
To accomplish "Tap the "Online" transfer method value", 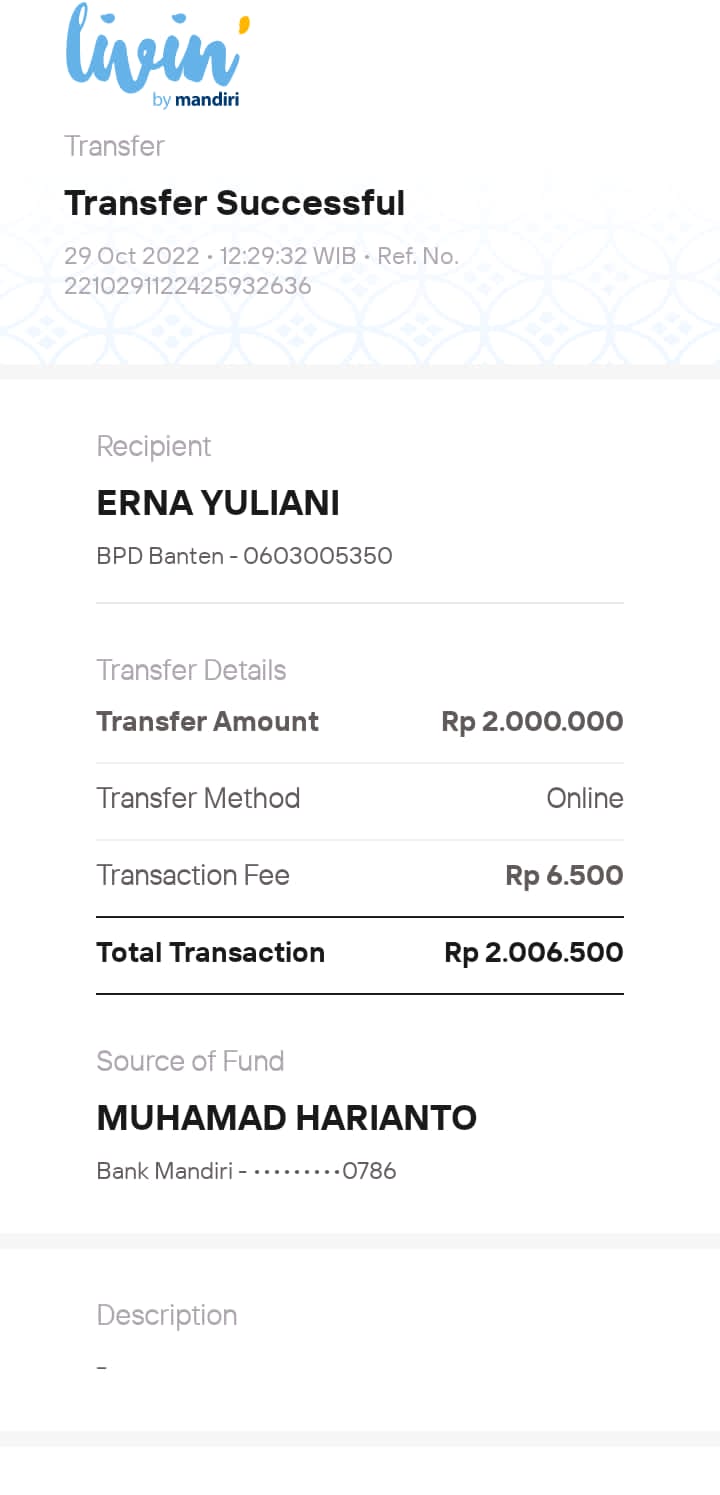I will click(x=585, y=798).
